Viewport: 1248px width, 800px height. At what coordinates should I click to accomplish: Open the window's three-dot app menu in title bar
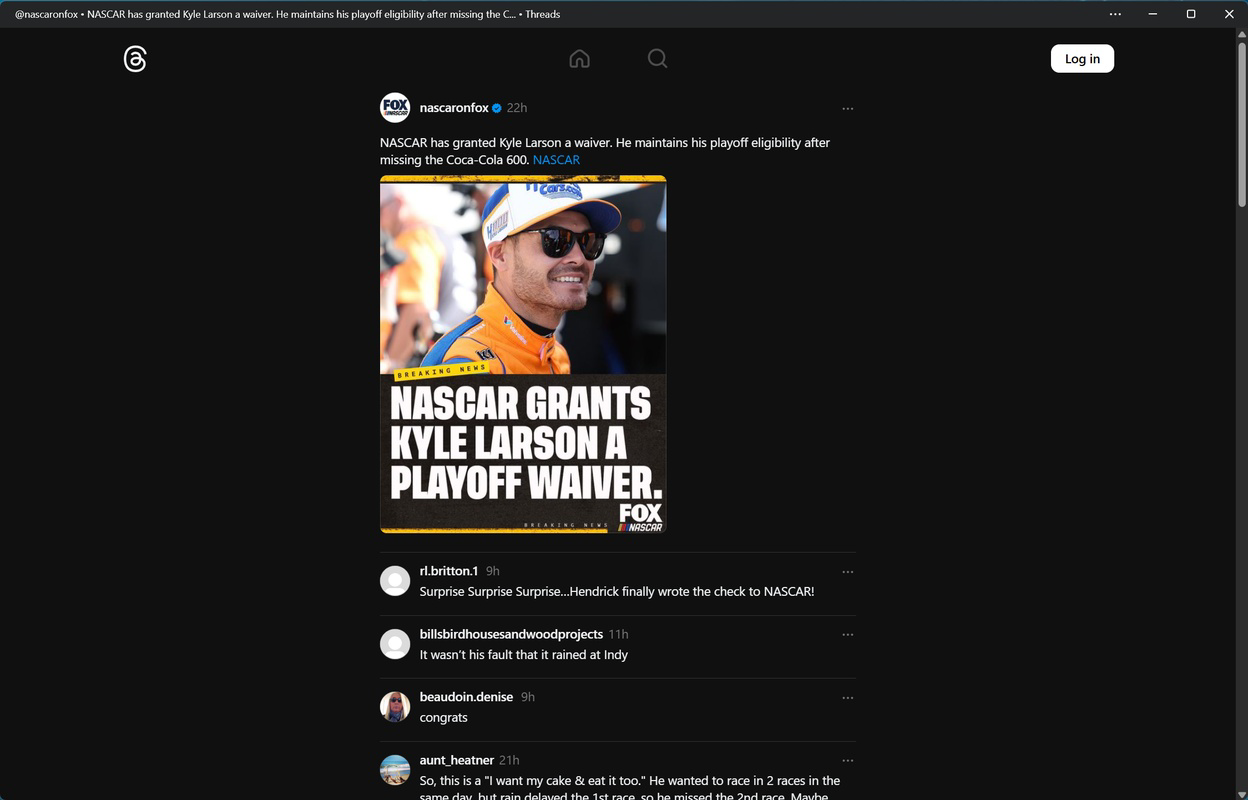tap(1115, 14)
